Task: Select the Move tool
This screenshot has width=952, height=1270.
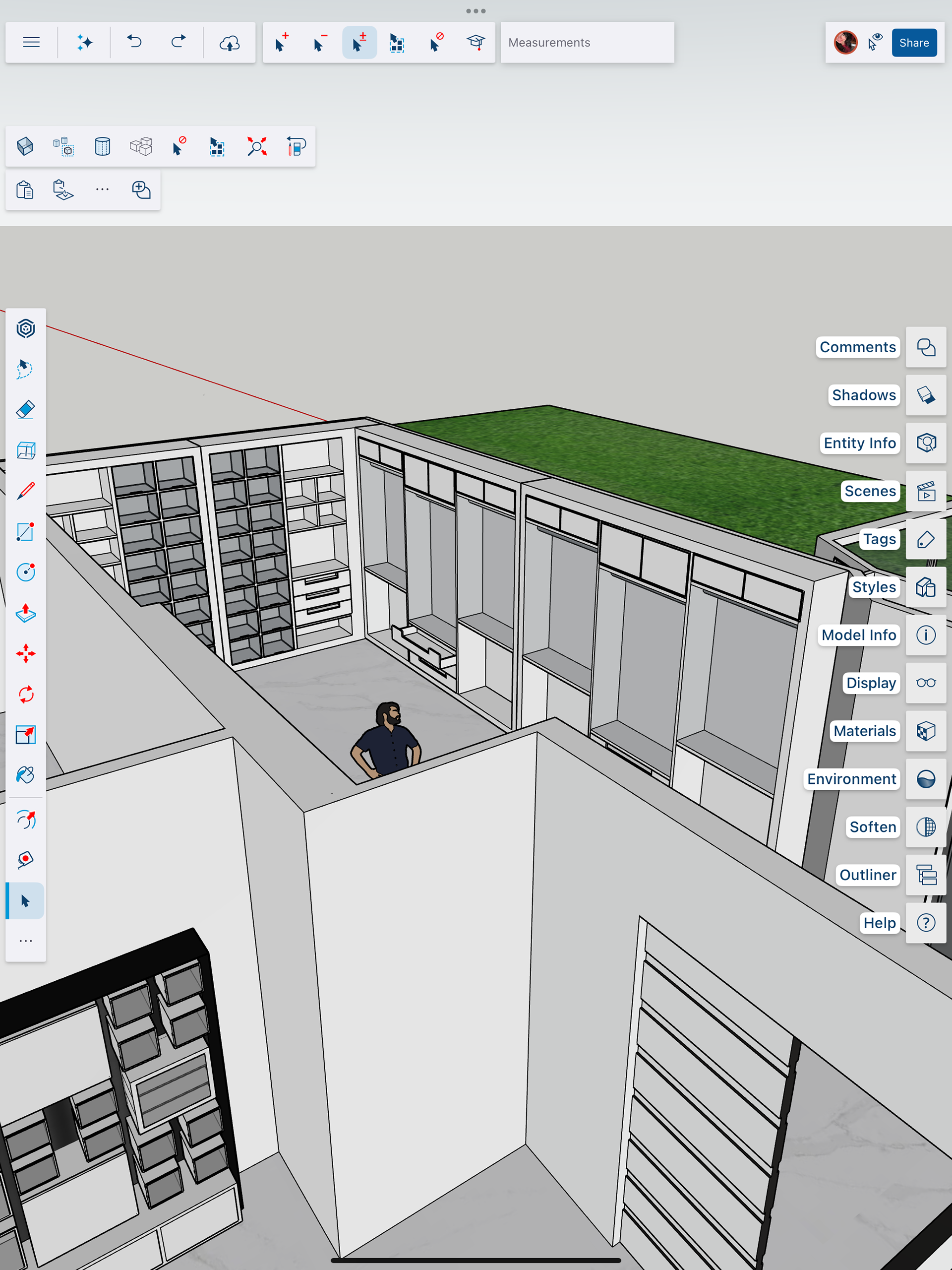Action: click(25, 653)
